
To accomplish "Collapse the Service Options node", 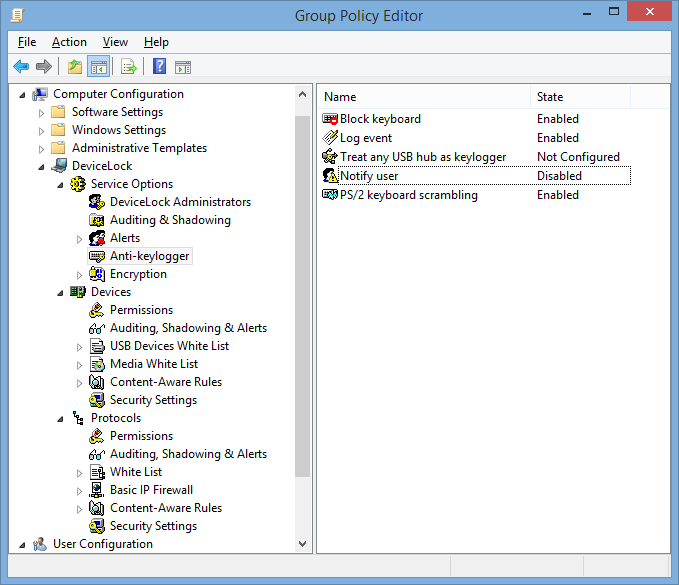I will pyautogui.click(x=60, y=185).
